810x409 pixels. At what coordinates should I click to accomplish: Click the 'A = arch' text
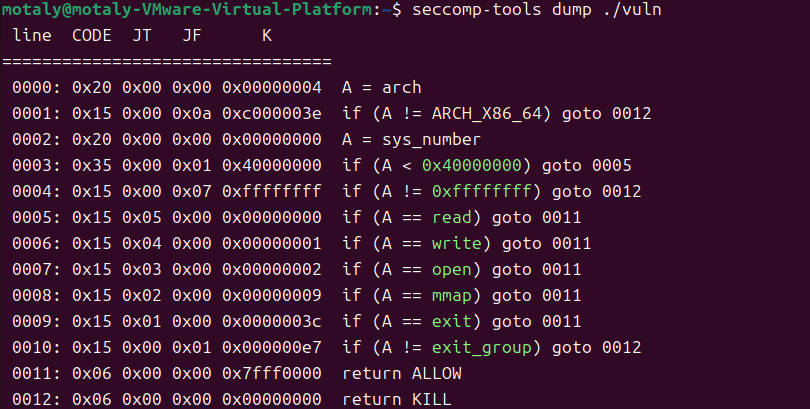[381, 88]
